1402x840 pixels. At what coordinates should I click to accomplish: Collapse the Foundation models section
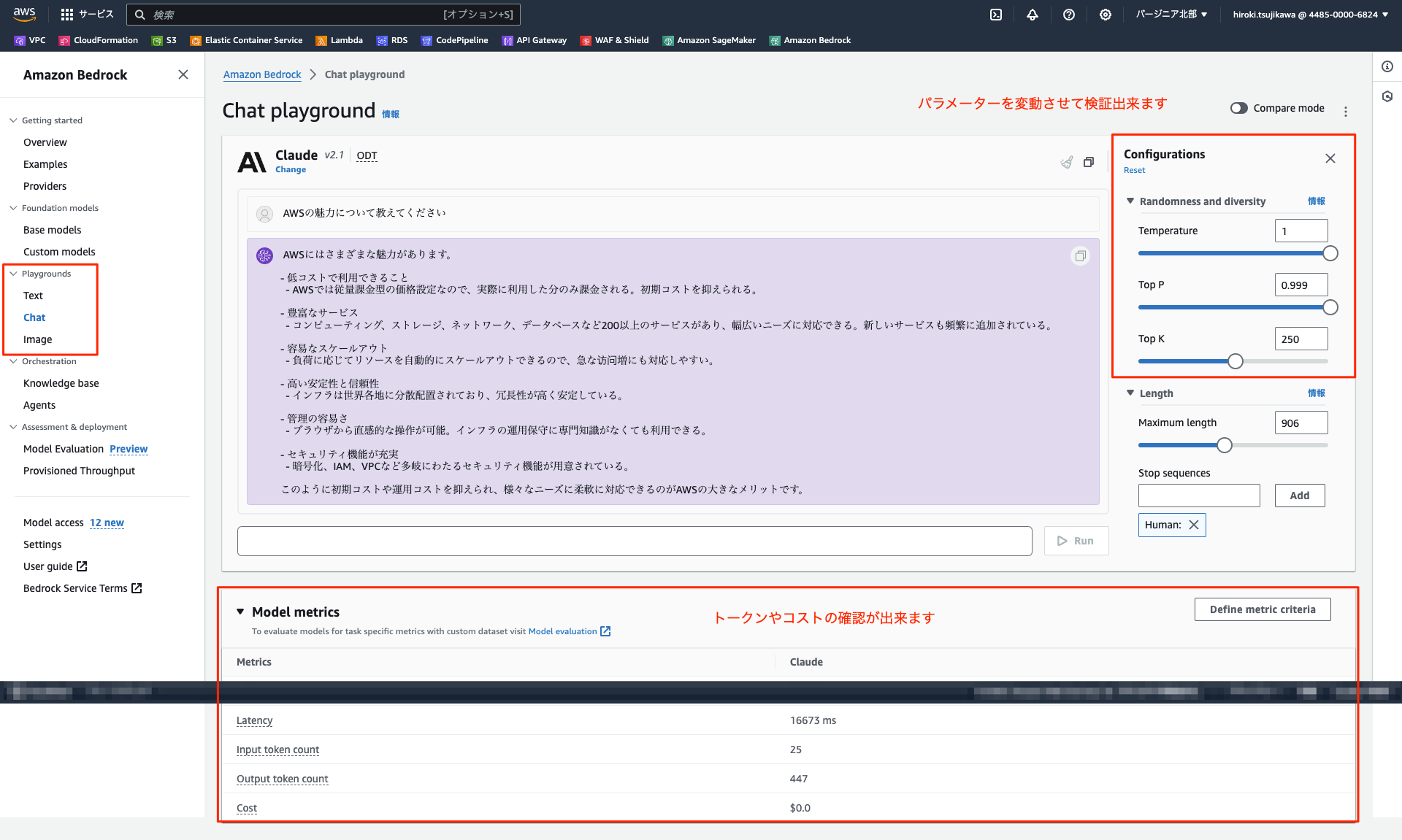pyautogui.click(x=13, y=208)
